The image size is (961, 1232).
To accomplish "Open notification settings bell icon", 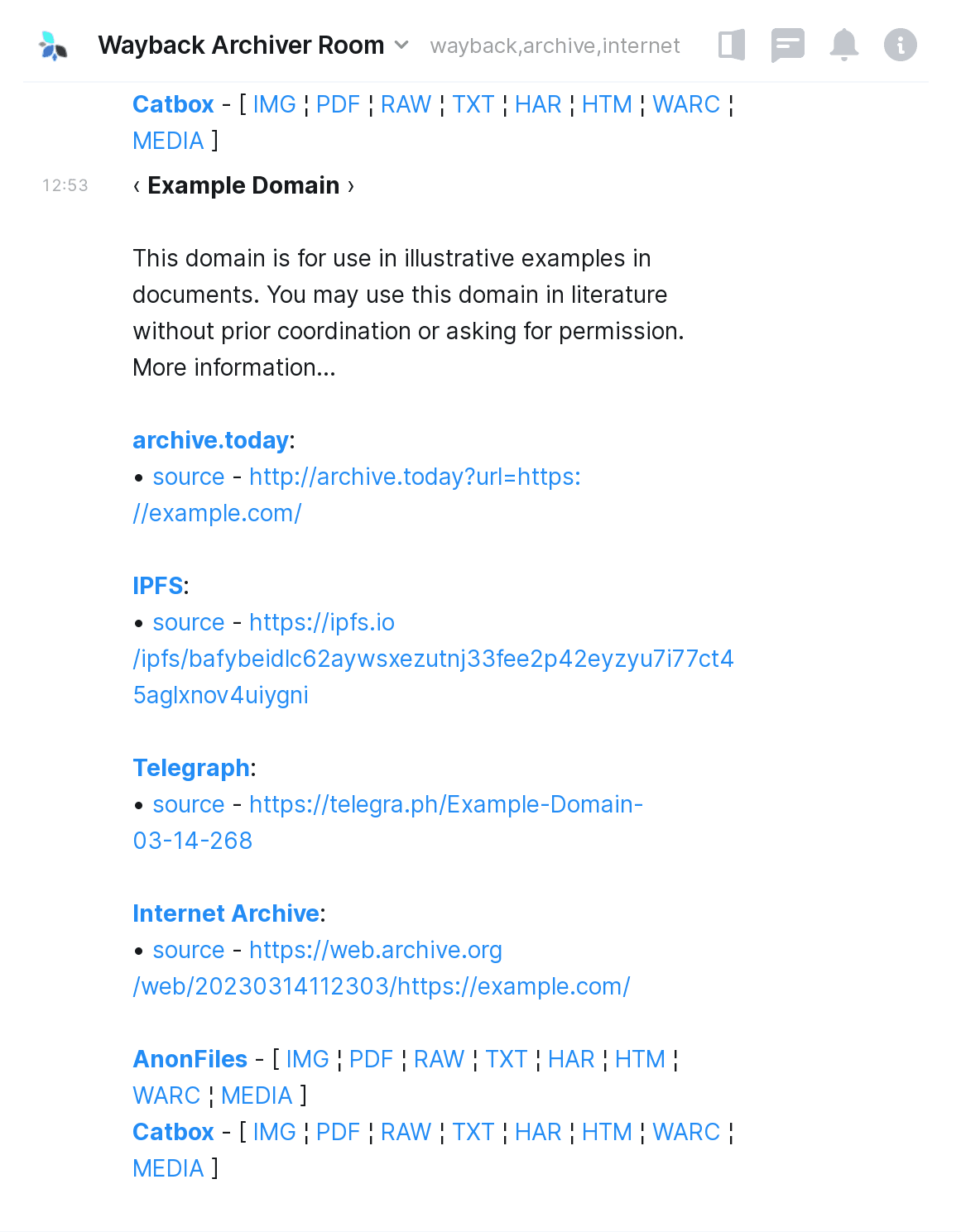I will (x=843, y=46).
